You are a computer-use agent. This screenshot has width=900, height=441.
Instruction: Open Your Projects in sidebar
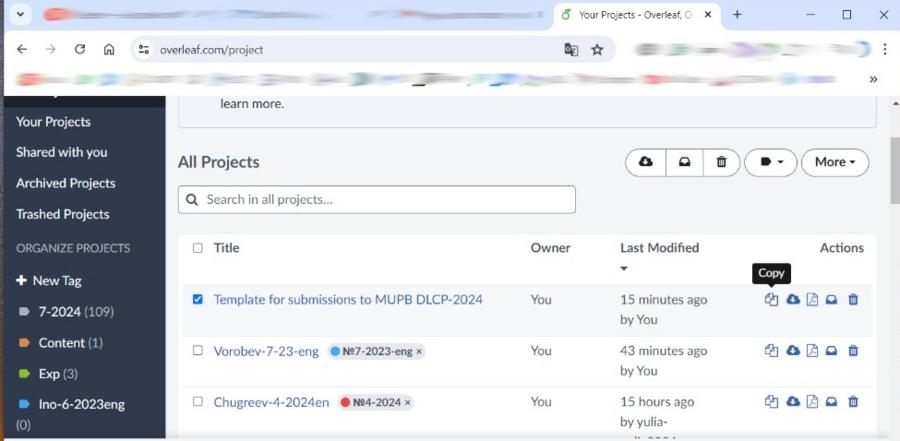click(x=53, y=122)
